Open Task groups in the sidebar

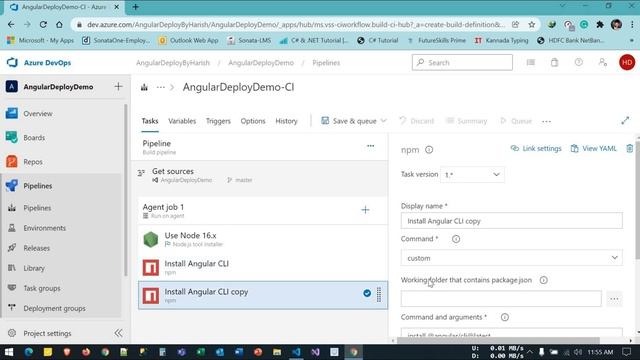click(x=42, y=288)
